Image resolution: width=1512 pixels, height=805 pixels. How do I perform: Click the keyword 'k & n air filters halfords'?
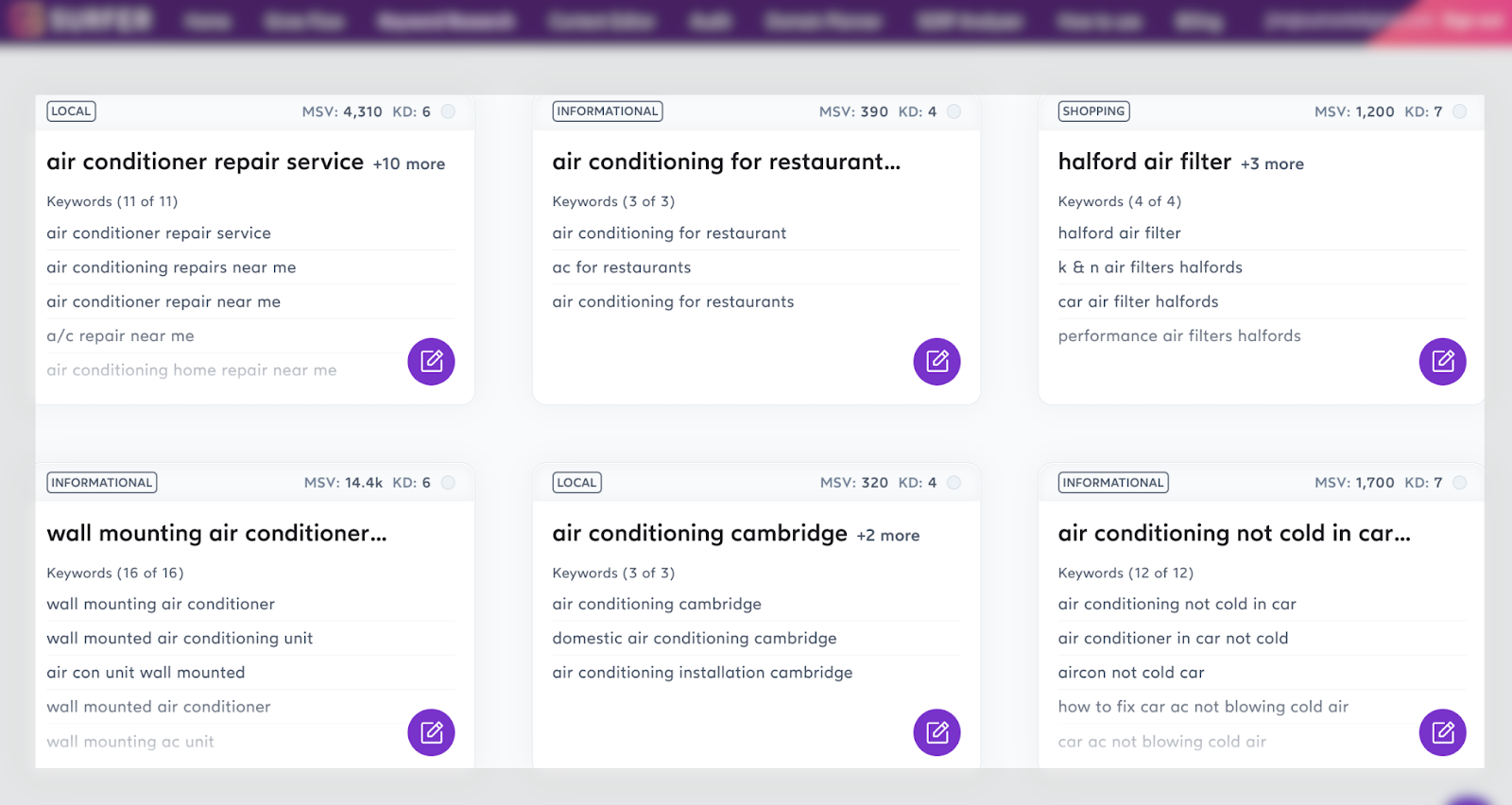(x=1150, y=267)
